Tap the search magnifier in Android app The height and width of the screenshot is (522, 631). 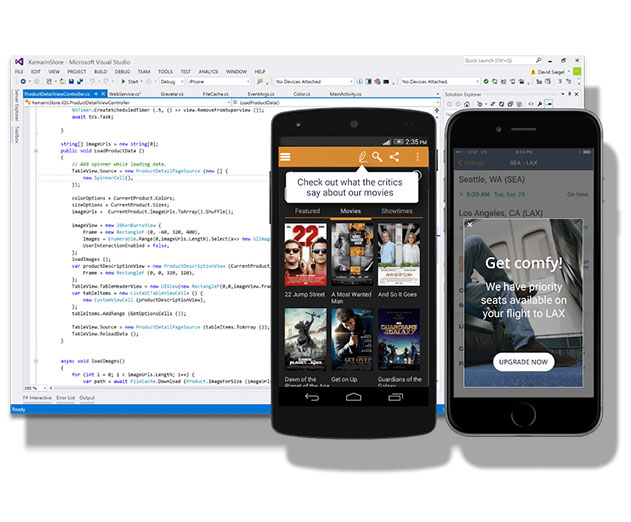tap(377, 157)
